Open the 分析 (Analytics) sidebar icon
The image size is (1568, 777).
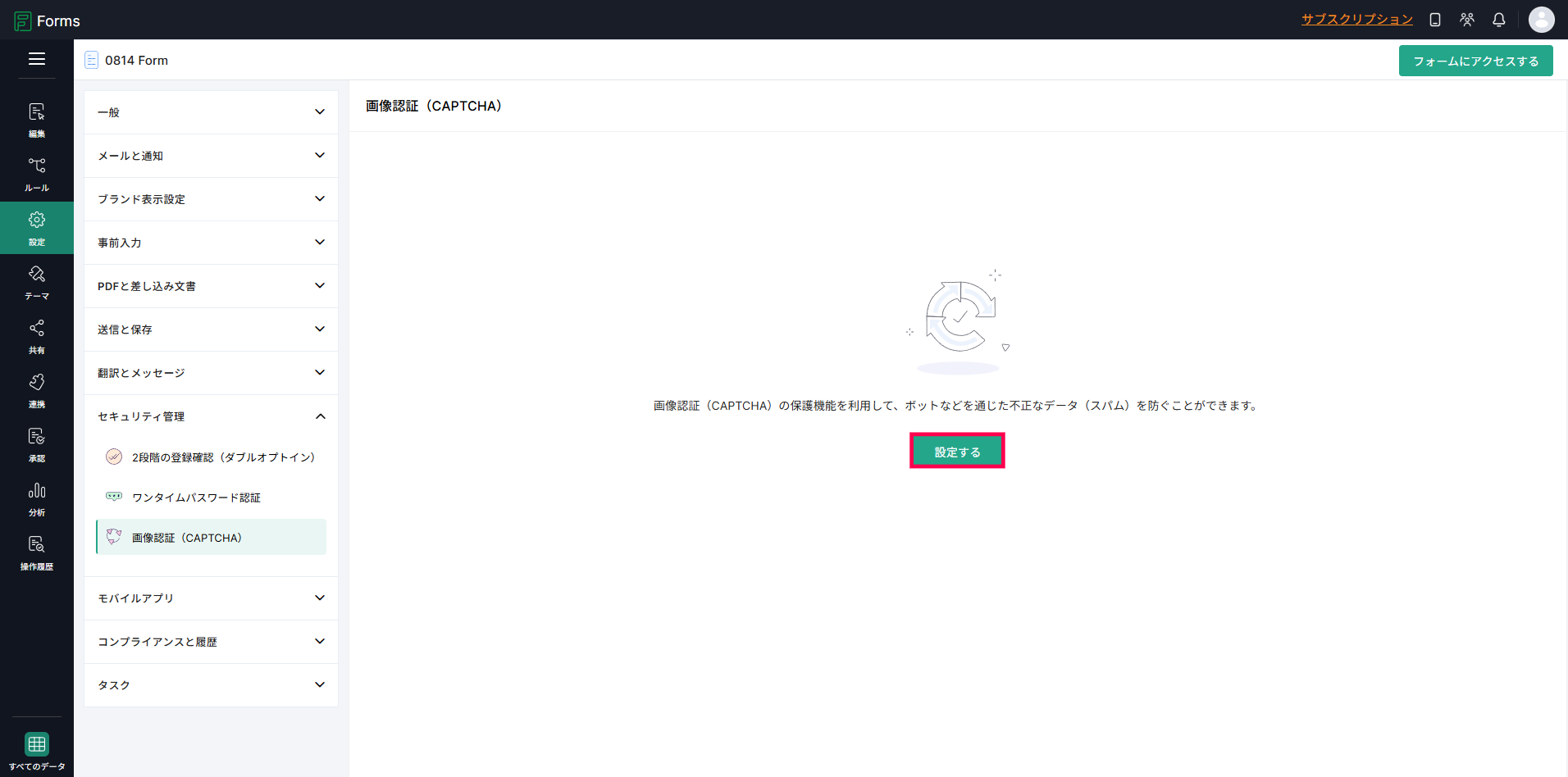pyautogui.click(x=37, y=498)
